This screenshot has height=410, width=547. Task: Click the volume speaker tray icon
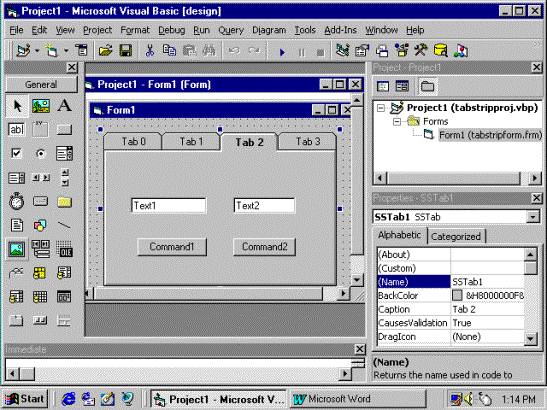click(x=470, y=399)
